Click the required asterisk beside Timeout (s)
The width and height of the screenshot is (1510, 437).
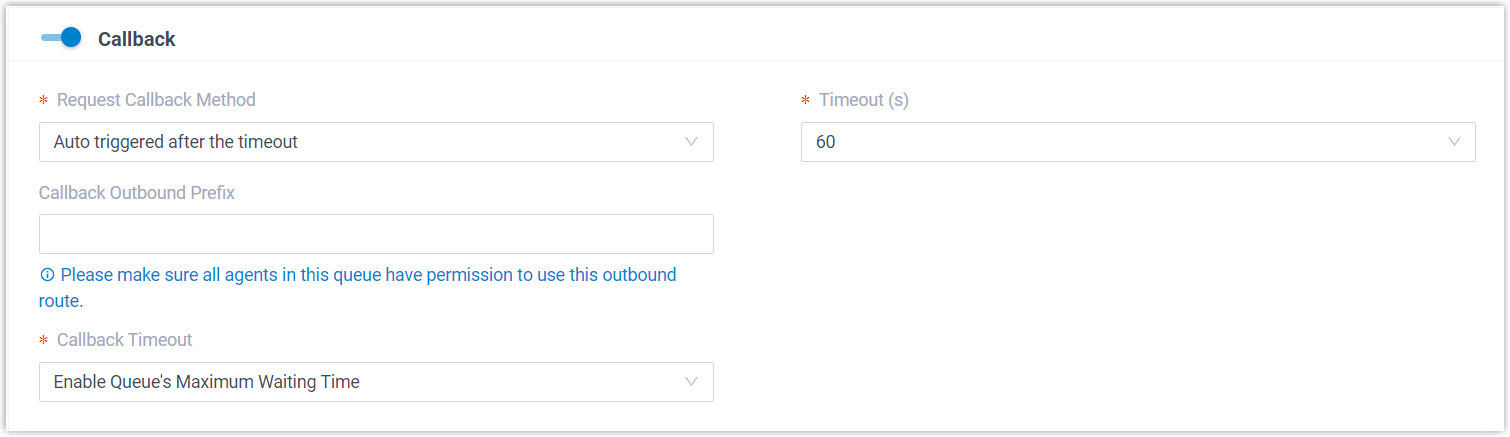[x=806, y=101]
